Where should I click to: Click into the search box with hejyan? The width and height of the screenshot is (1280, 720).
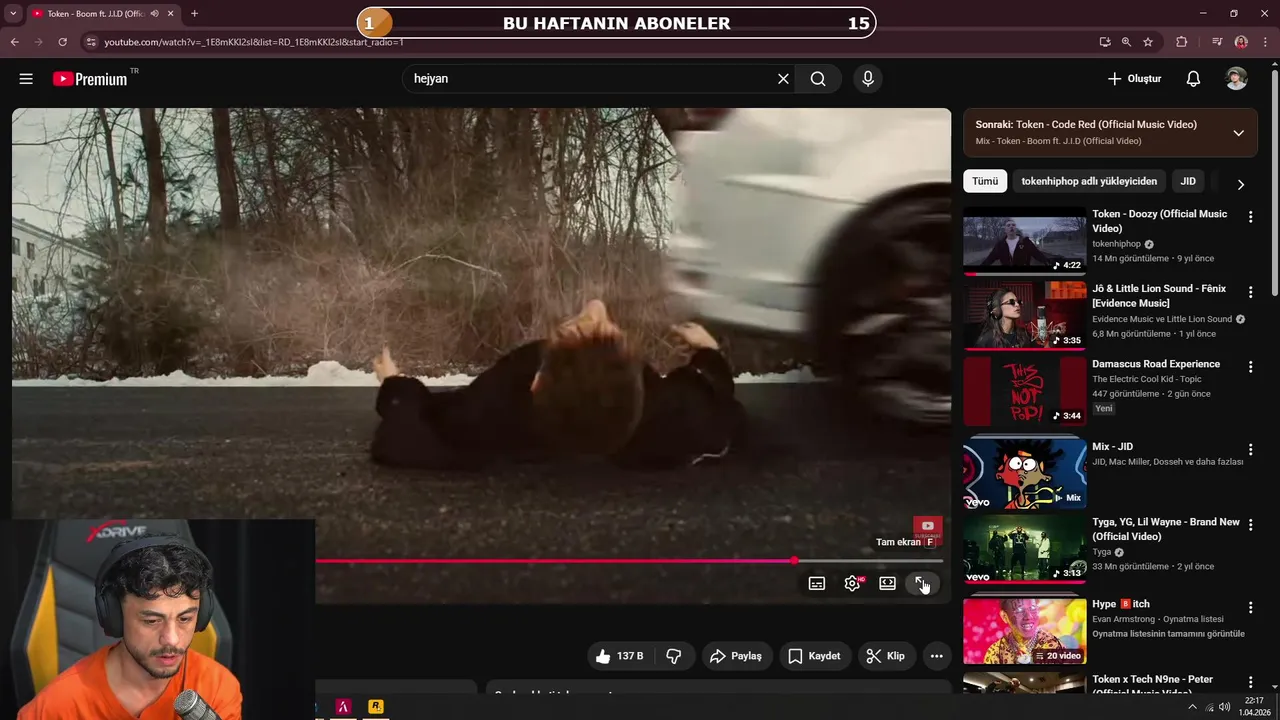click(x=588, y=79)
